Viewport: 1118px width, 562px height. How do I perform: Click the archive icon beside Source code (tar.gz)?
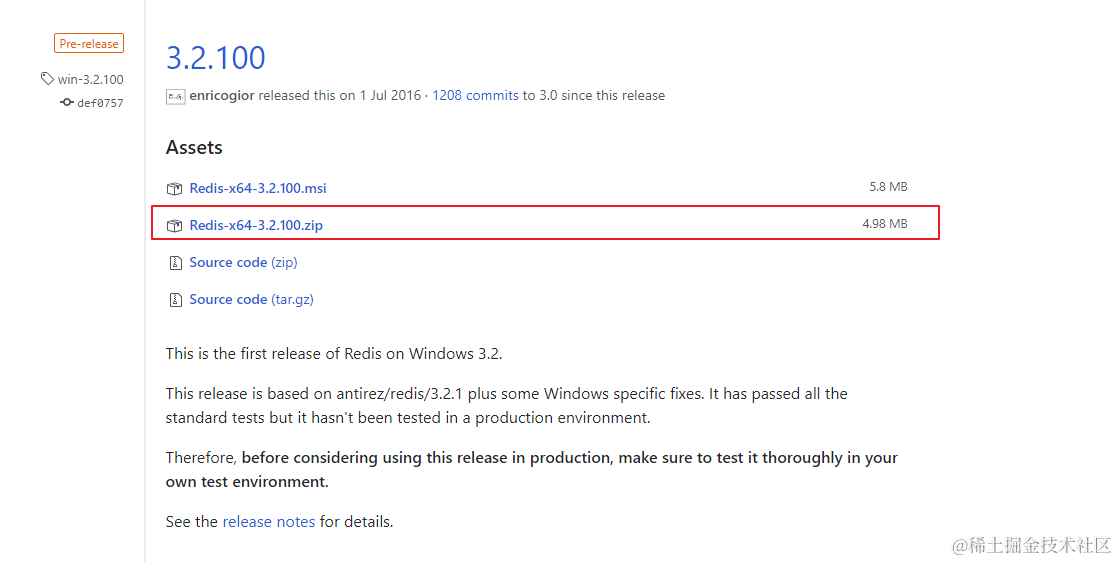point(175,300)
